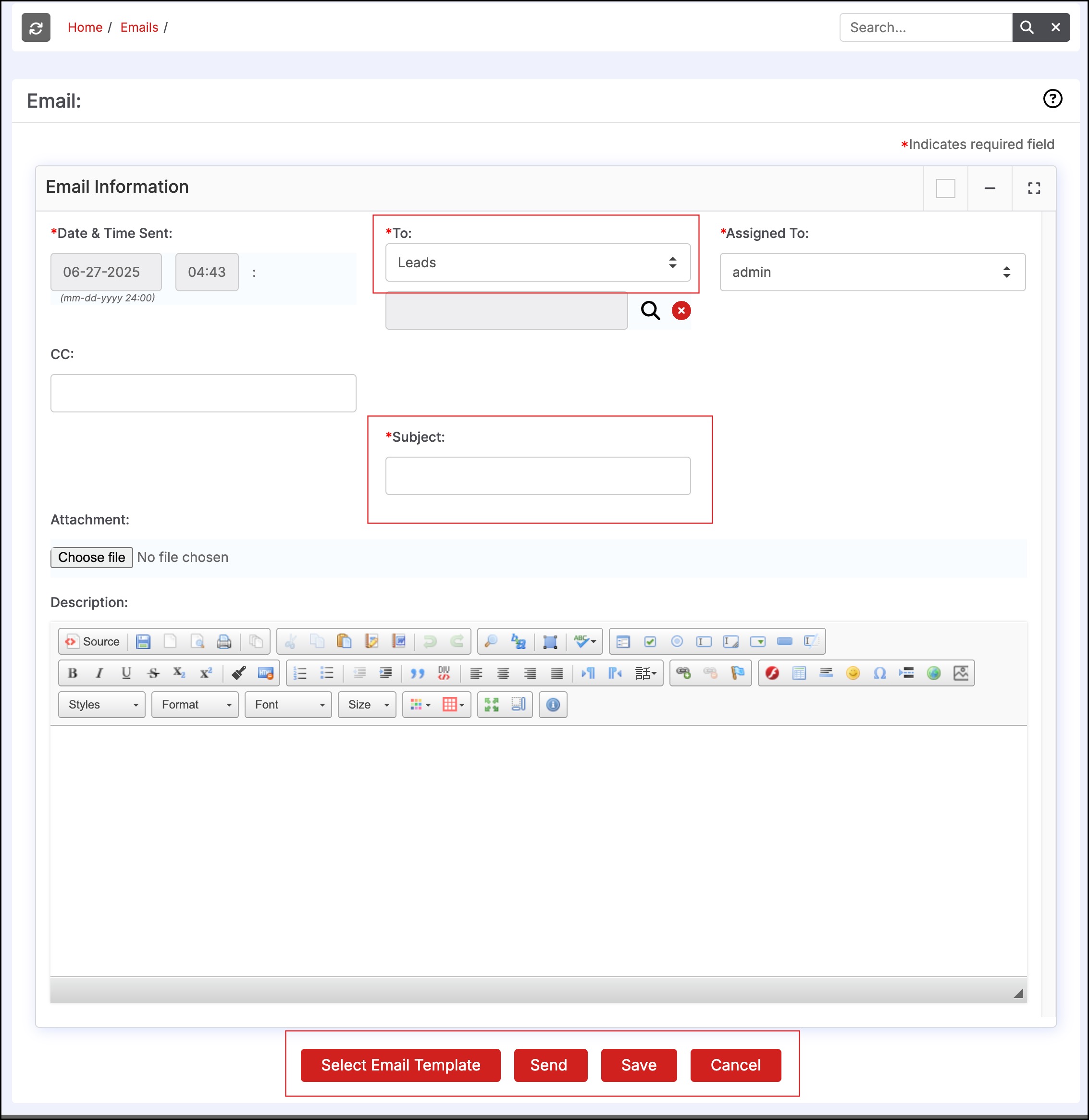Justify the text alignment
Viewport: 1089px width, 1120px height.
(557, 672)
